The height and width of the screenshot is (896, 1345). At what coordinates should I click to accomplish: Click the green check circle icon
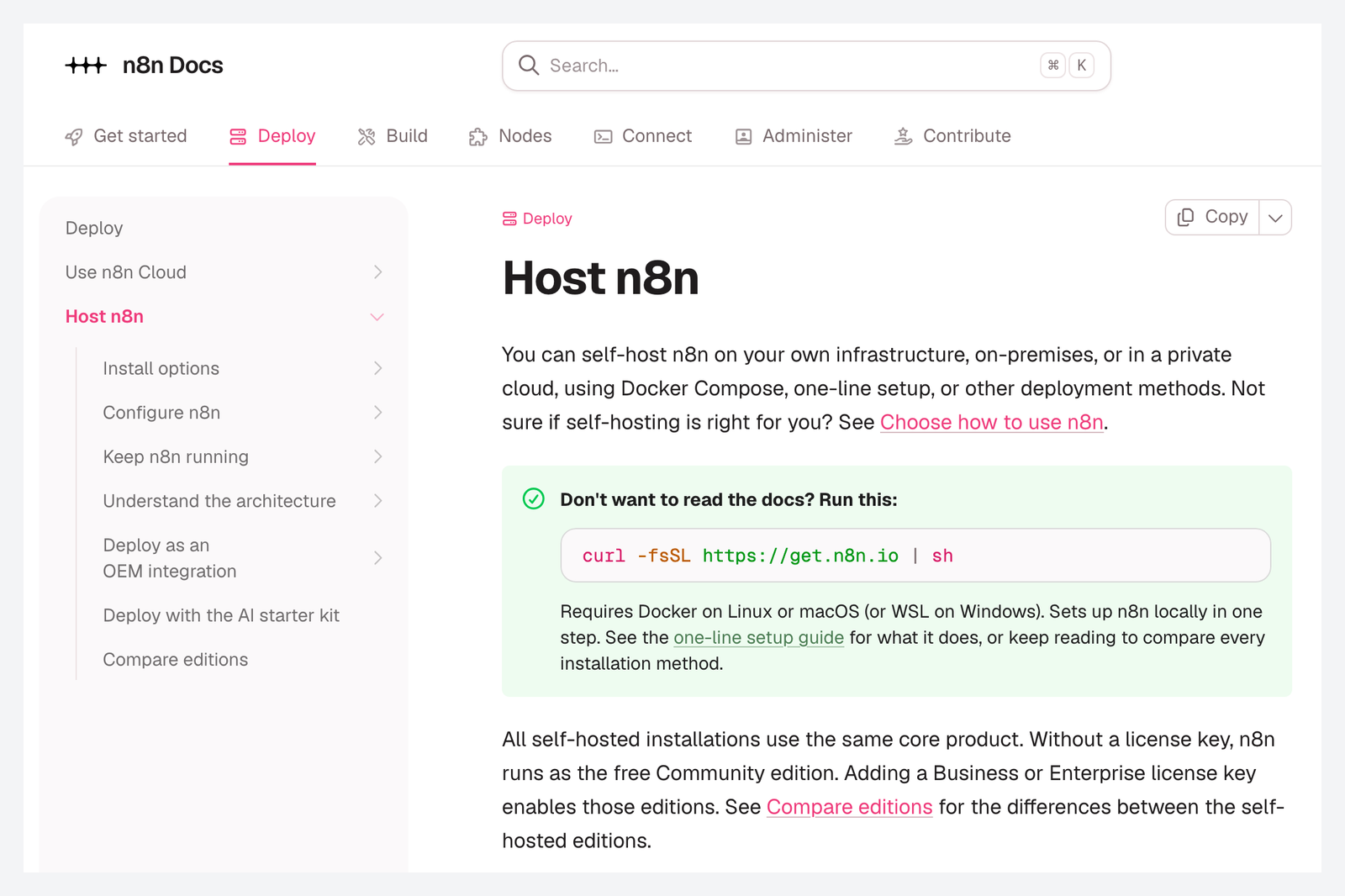coord(534,499)
